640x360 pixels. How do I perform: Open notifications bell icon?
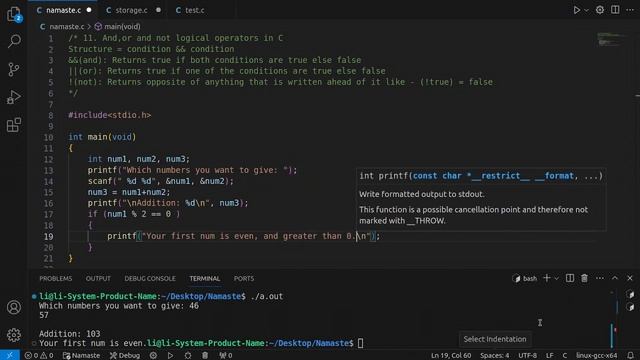click(x=631, y=356)
